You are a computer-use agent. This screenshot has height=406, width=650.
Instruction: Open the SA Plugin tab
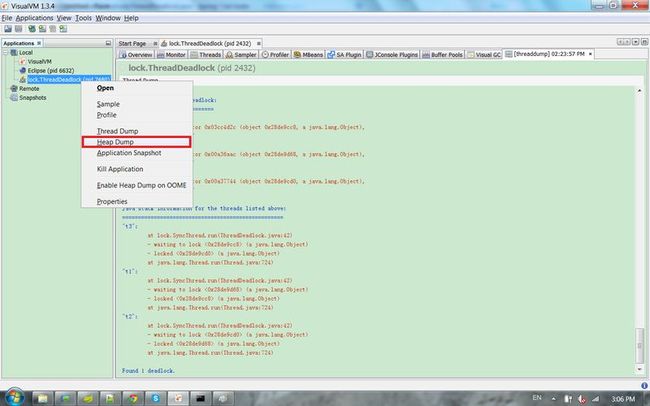pyautogui.click(x=344, y=55)
